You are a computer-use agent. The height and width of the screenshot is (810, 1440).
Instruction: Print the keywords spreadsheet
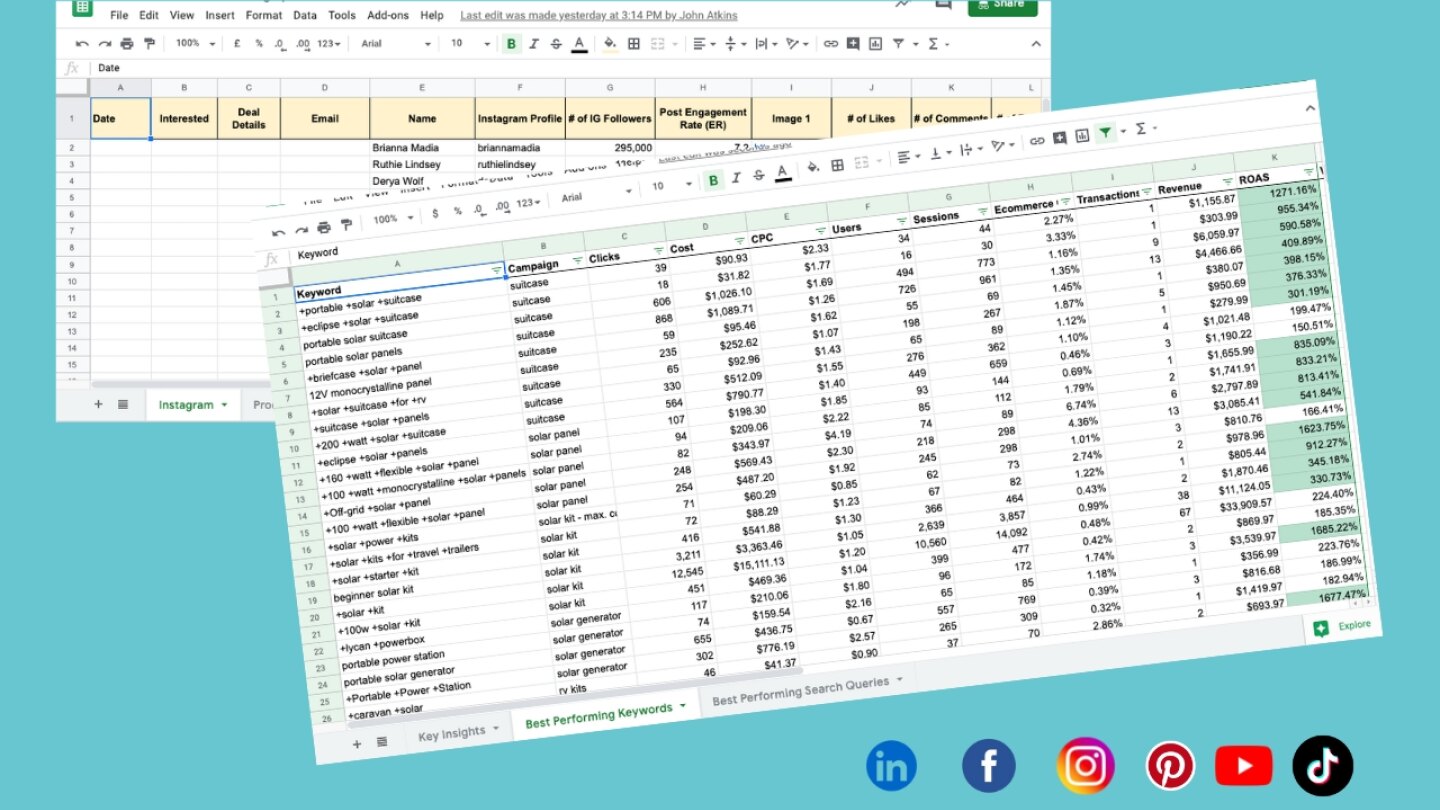coord(324,227)
